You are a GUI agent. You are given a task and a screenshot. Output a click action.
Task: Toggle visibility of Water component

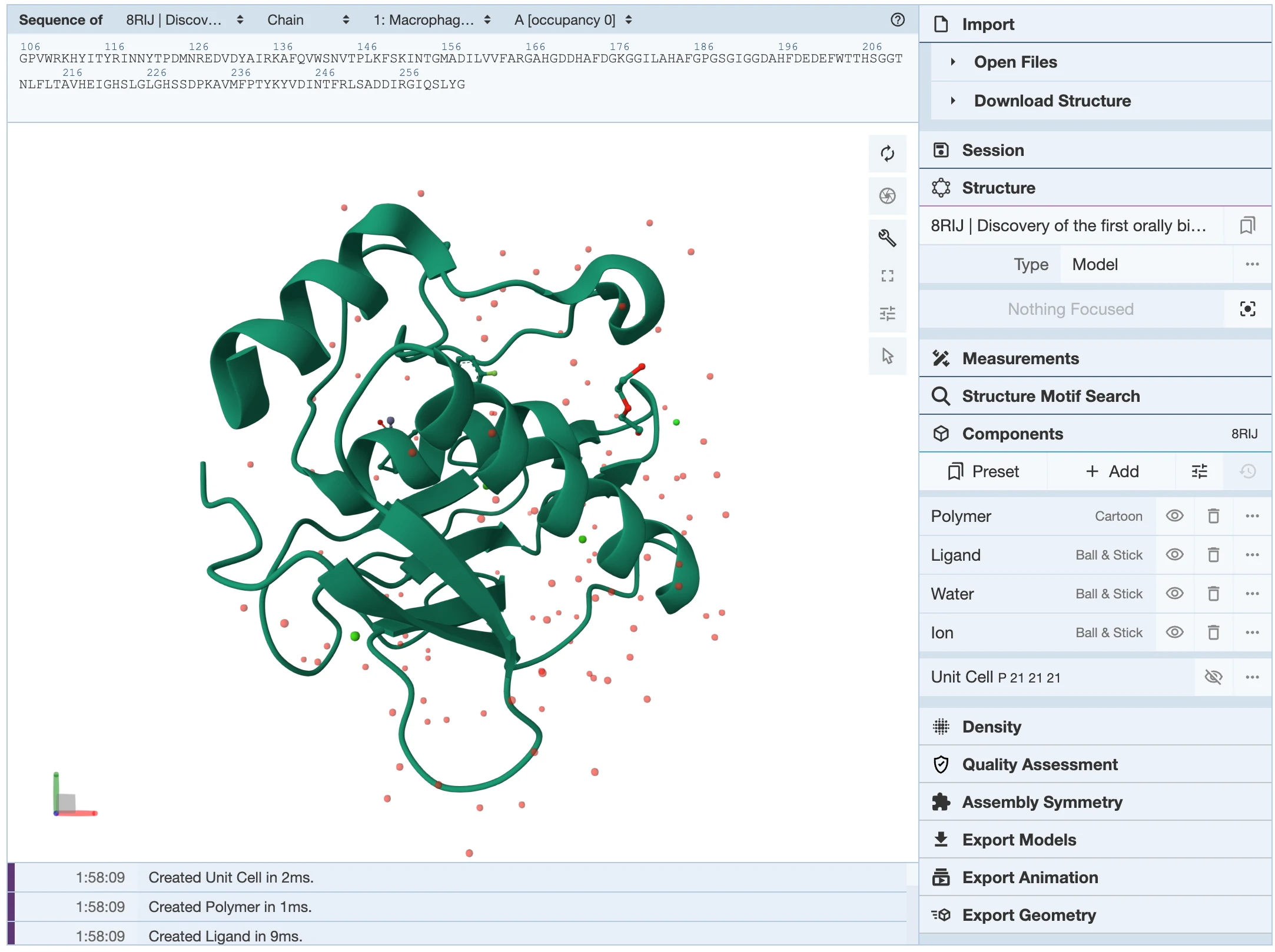click(1174, 594)
